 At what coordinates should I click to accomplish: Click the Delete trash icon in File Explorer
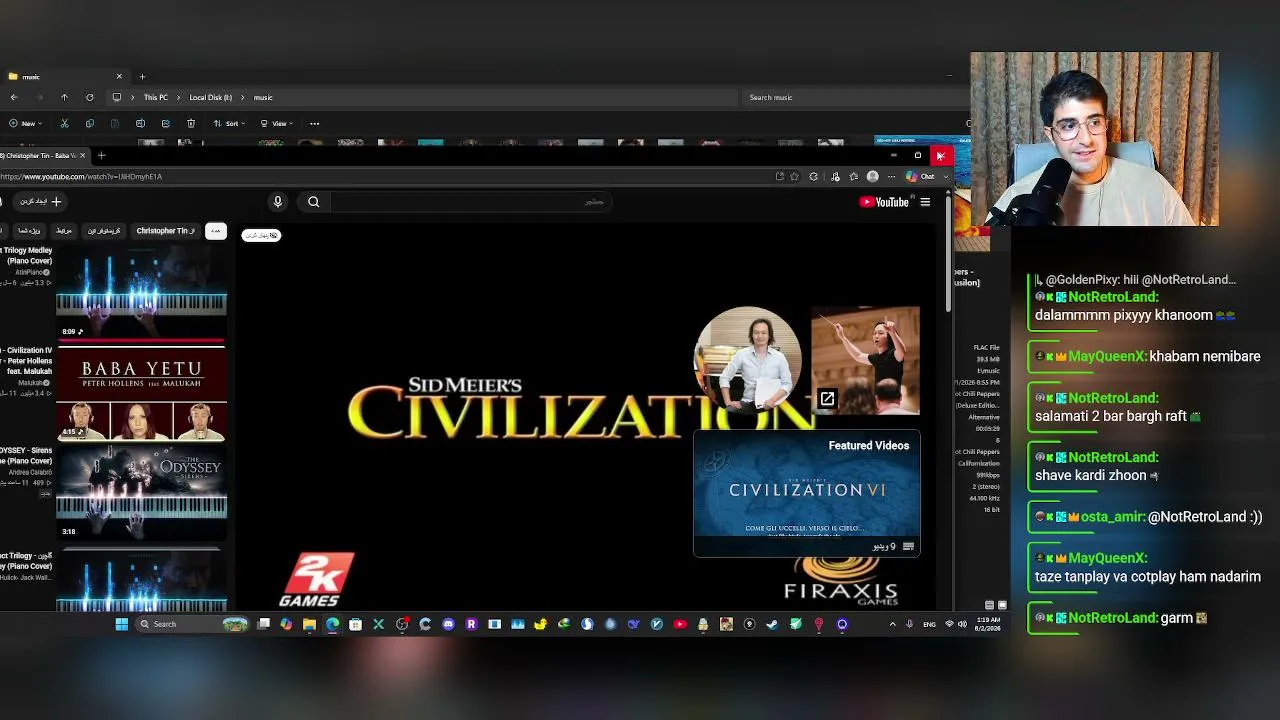pyautogui.click(x=191, y=124)
